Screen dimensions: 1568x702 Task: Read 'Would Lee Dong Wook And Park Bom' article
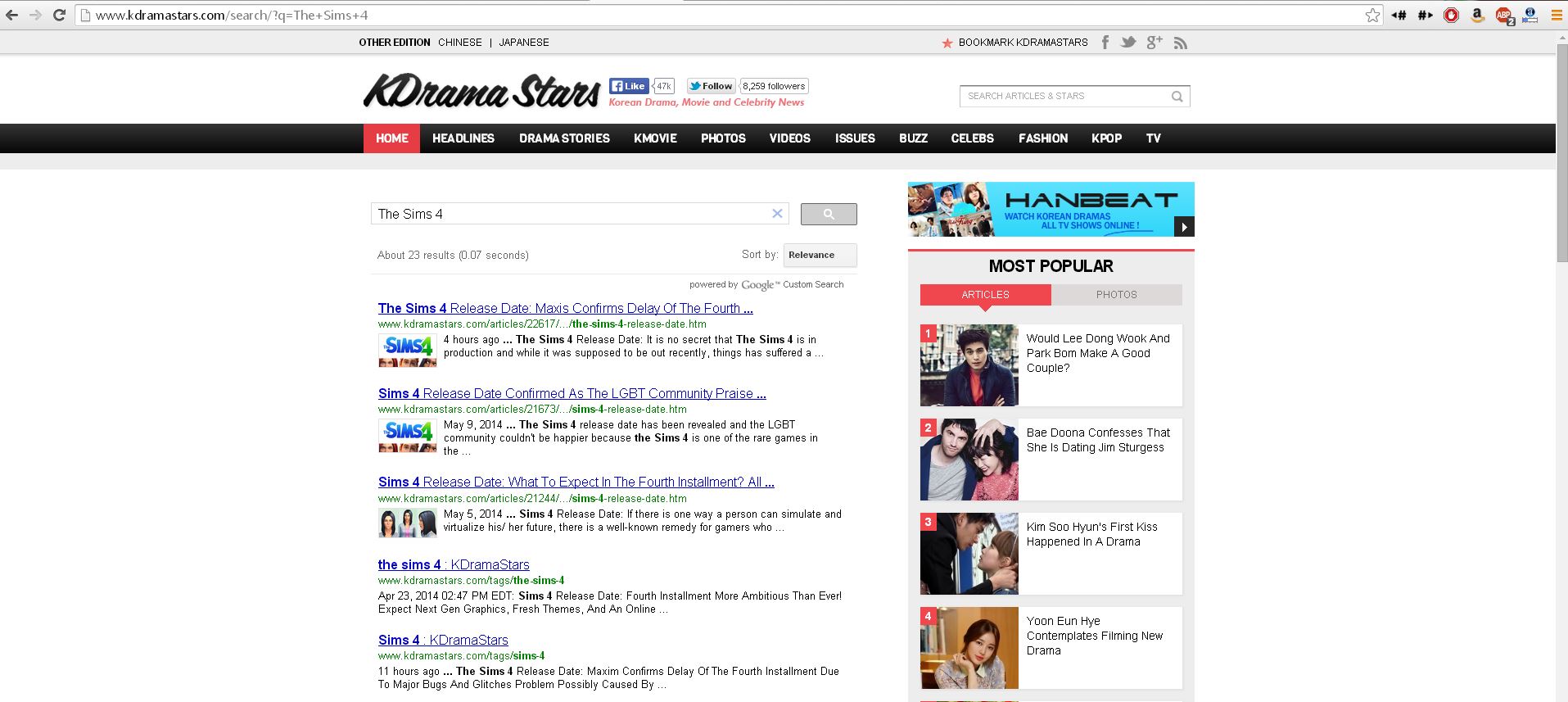pos(1098,353)
